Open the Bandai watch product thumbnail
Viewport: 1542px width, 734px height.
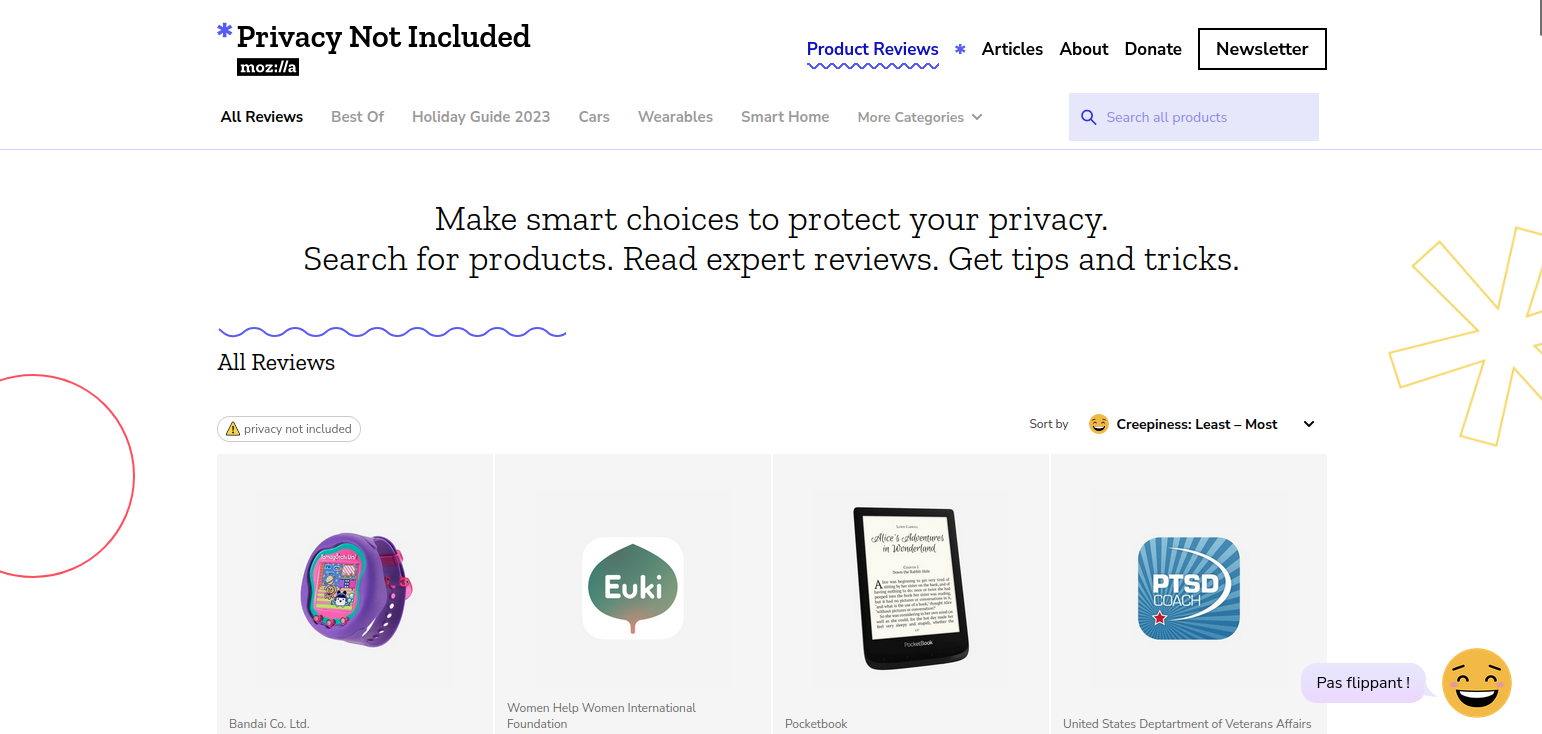[354, 589]
